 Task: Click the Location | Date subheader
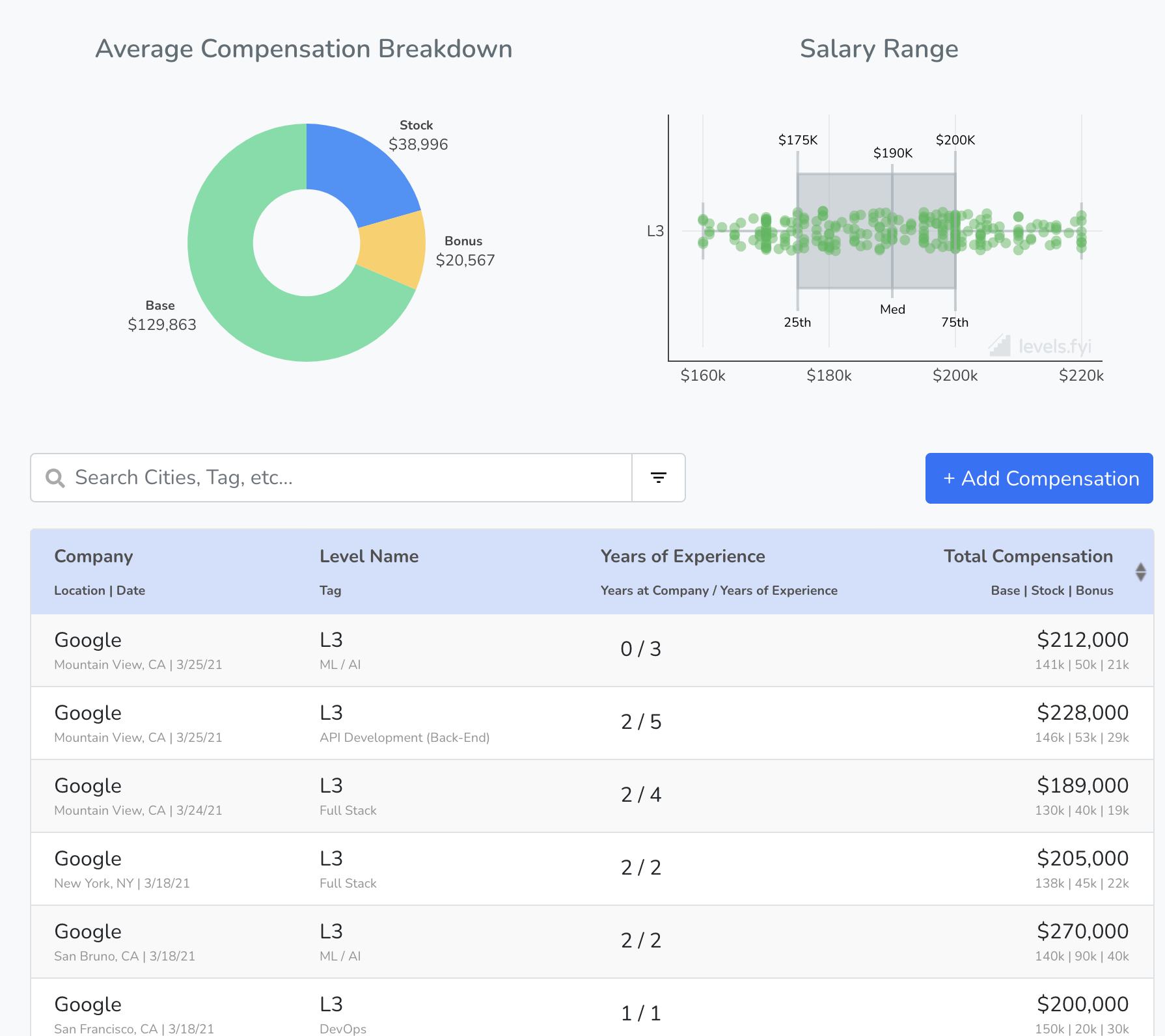100,590
